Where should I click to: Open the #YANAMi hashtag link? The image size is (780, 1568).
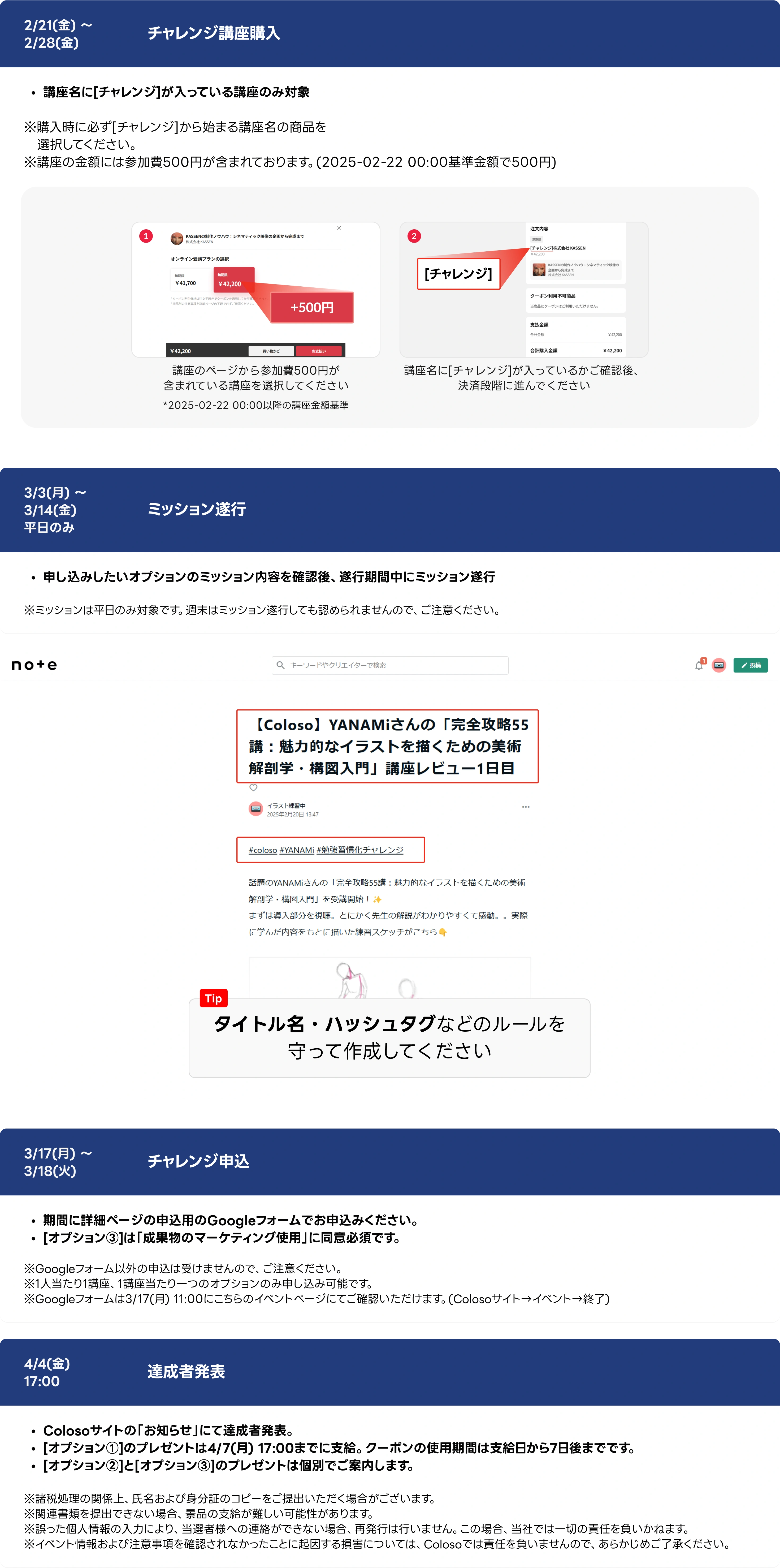(x=296, y=850)
